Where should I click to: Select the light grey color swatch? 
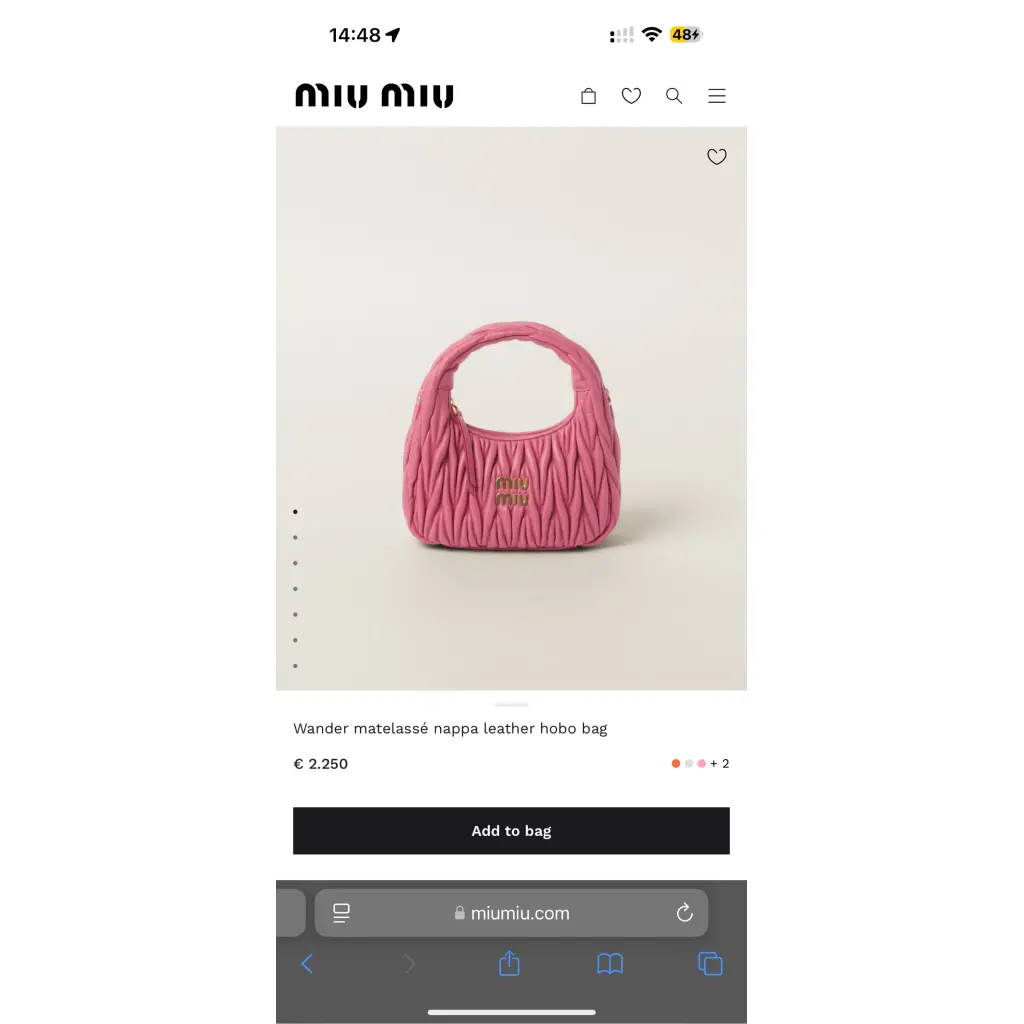[x=689, y=763]
